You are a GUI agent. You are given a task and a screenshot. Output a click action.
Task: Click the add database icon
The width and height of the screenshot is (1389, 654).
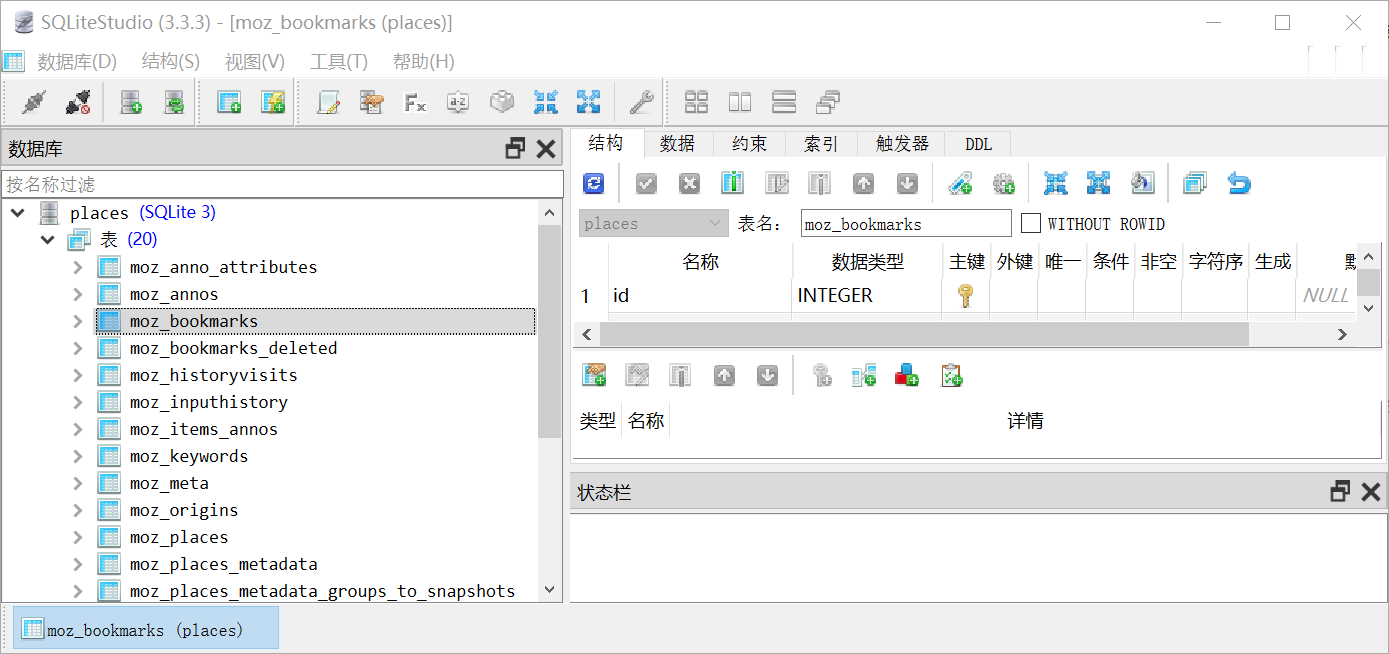tap(130, 102)
